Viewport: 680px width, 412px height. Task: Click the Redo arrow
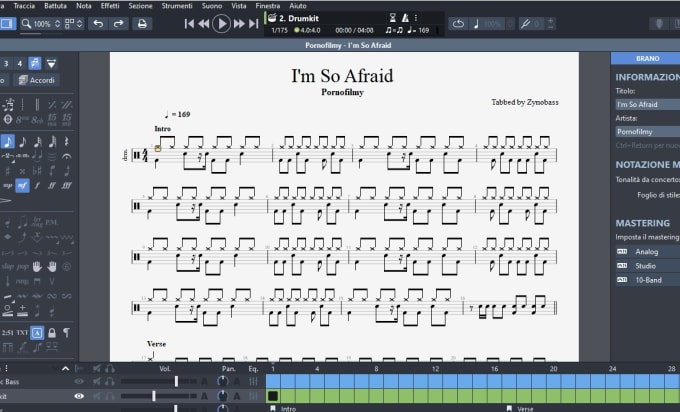point(118,23)
